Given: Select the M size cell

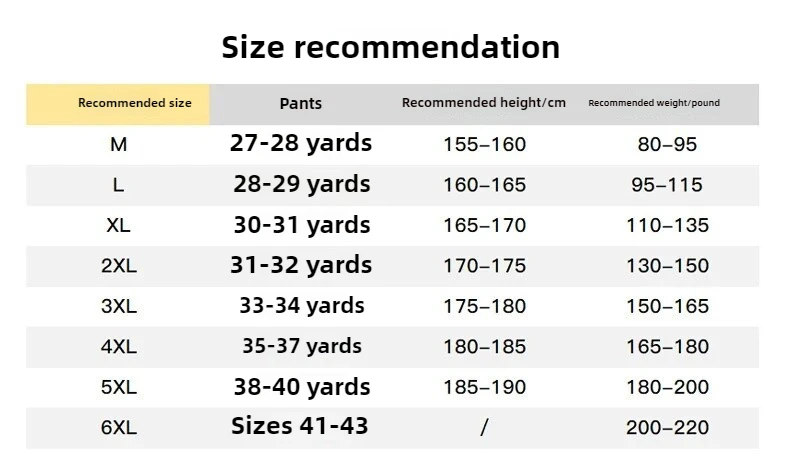Looking at the screenshot, I should (118, 144).
